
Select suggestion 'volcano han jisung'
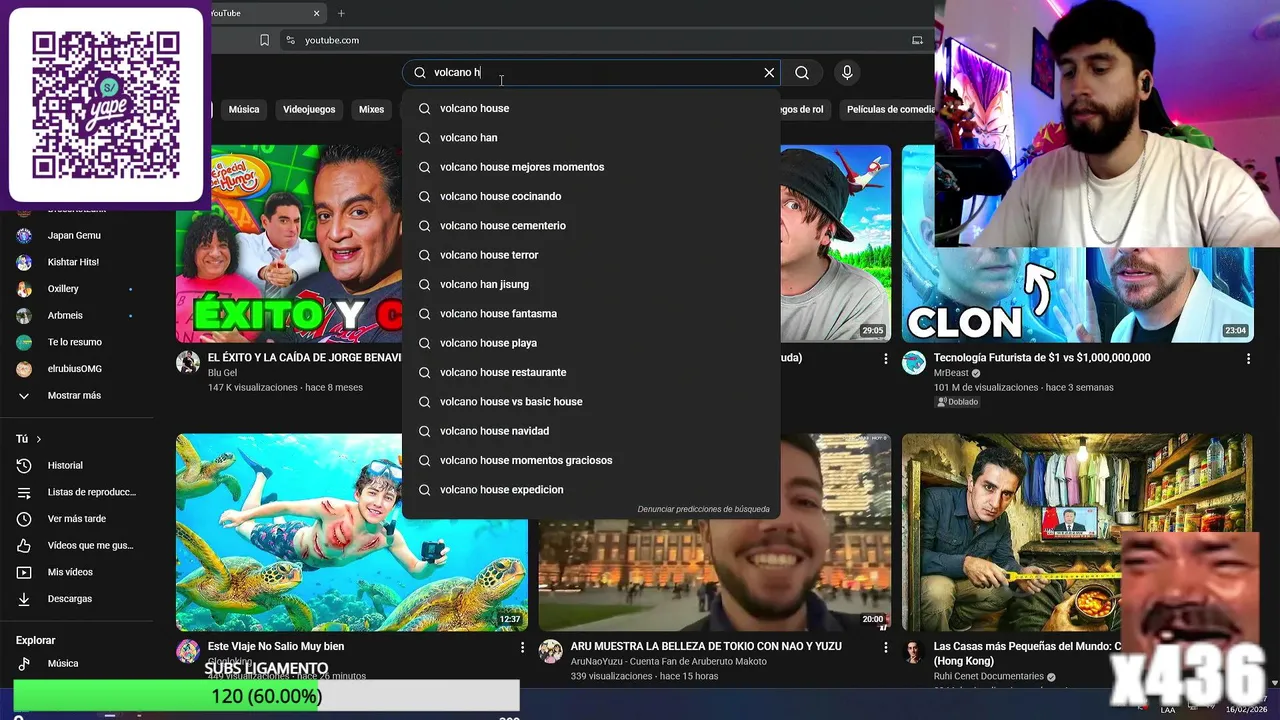[x=591, y=284]
